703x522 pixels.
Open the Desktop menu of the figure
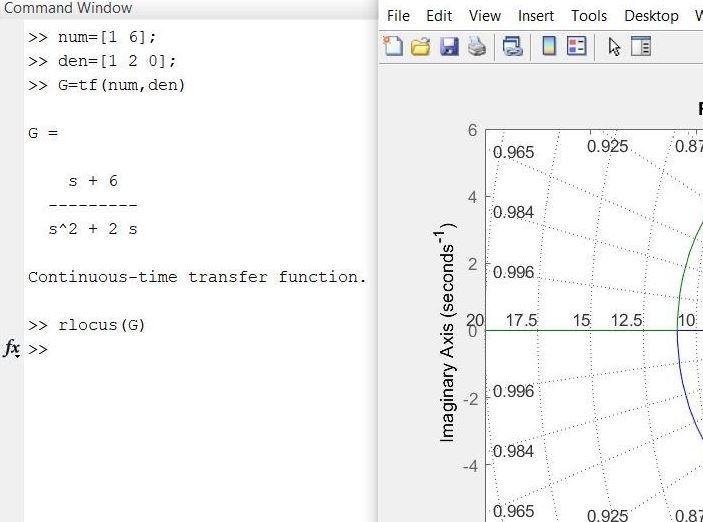651,16
